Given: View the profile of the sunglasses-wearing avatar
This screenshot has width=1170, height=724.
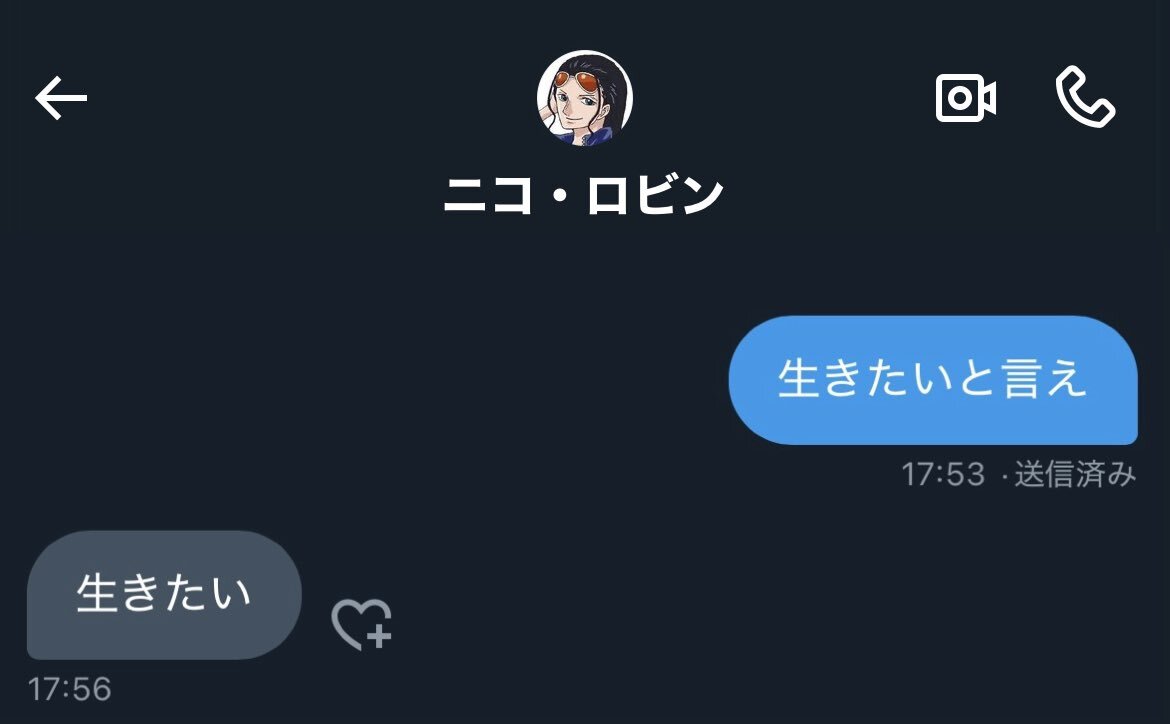Looking at the screenshot, I should 584,98.
